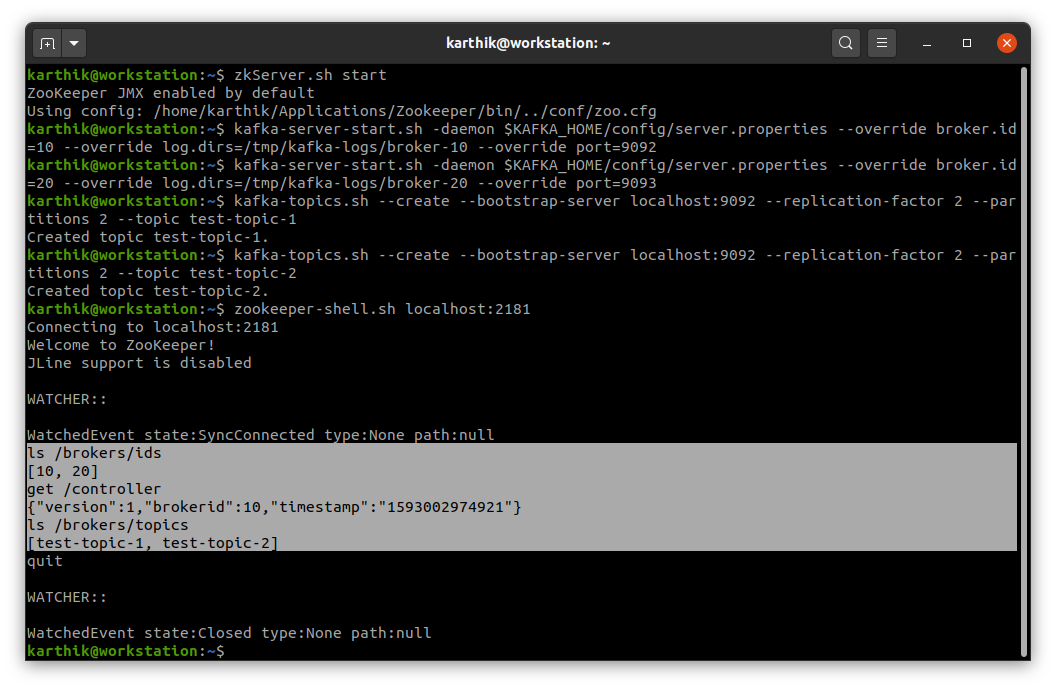
Task: Click the 'zookeeper-shell.sh localhost:2181' command
Action: [382, 309]
